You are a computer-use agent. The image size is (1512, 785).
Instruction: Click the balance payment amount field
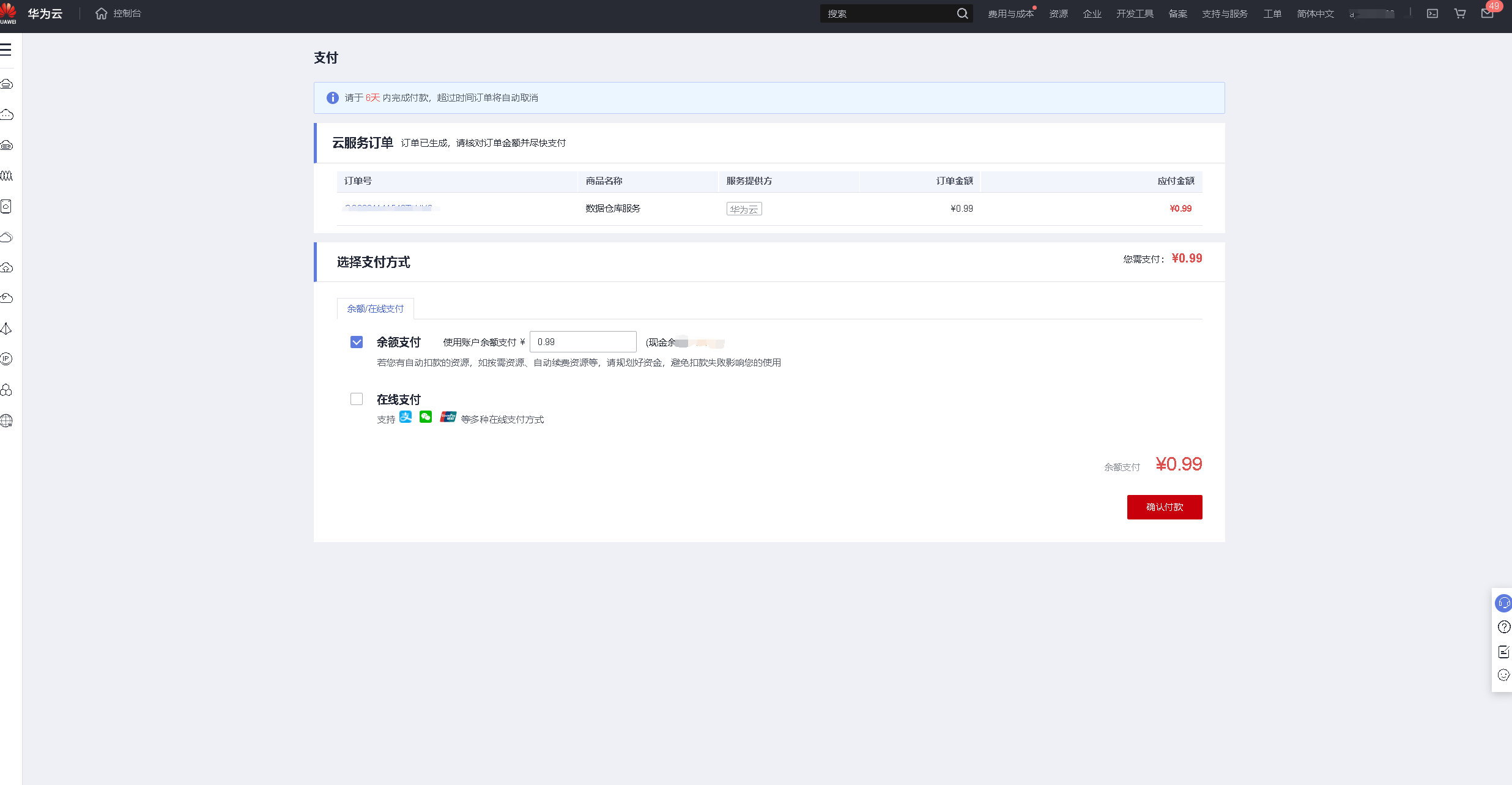(582, 342)
